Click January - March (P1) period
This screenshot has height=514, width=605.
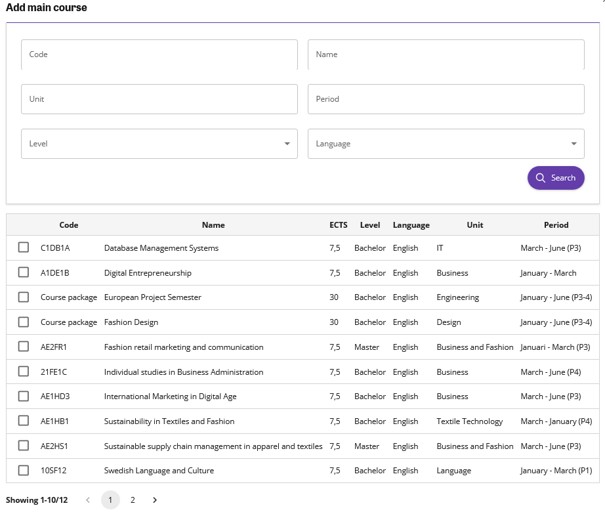tap(556, 471)
